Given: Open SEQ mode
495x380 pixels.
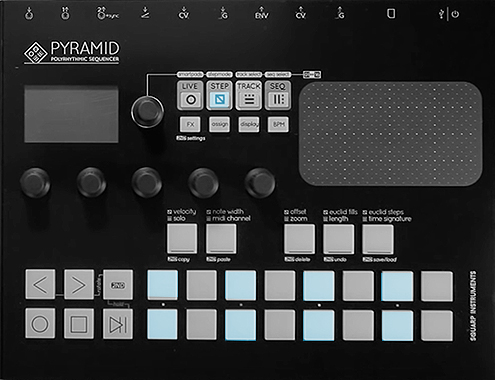Looking at the screenshot, I should click(278, 95).
